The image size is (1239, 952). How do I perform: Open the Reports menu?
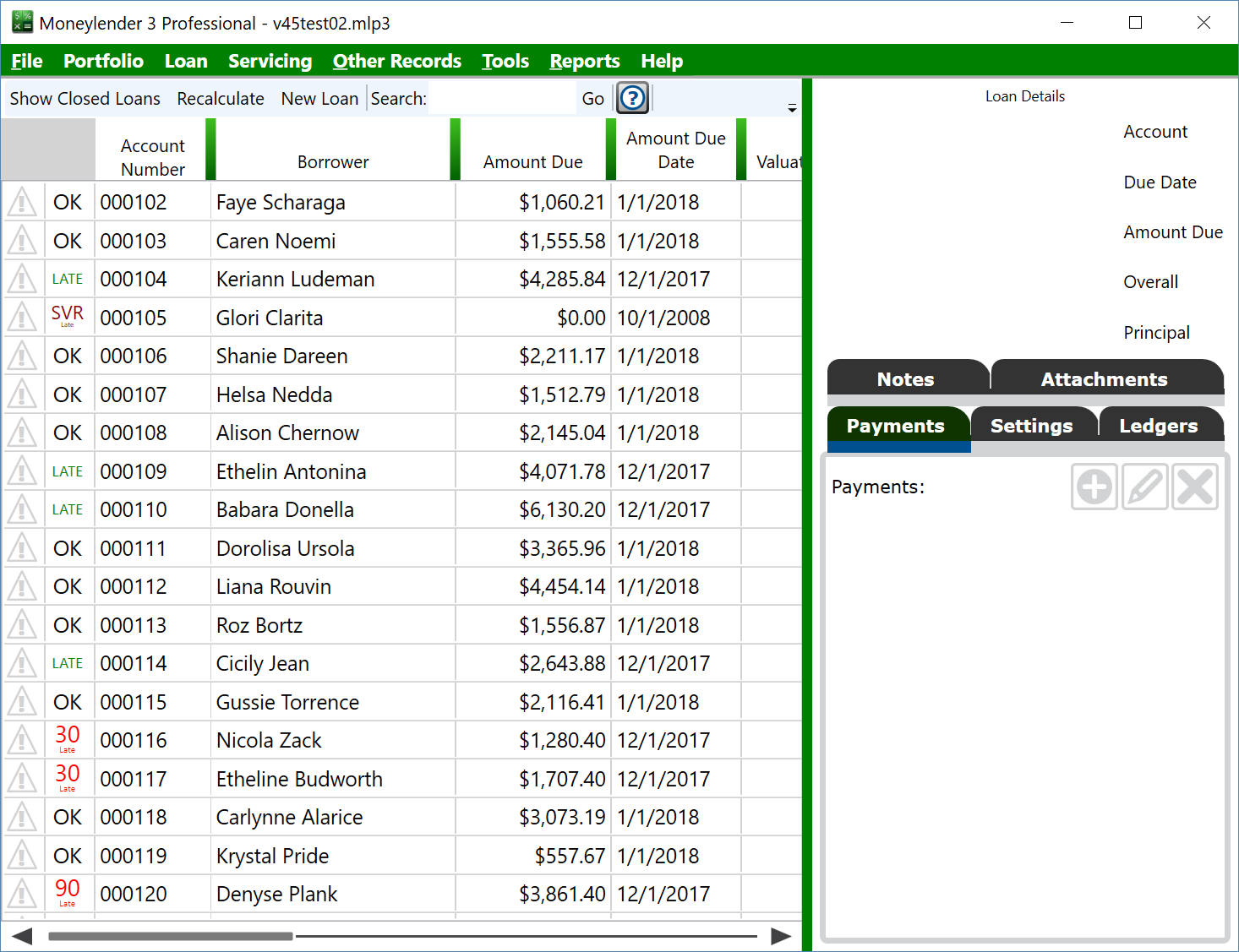[585, 61]
